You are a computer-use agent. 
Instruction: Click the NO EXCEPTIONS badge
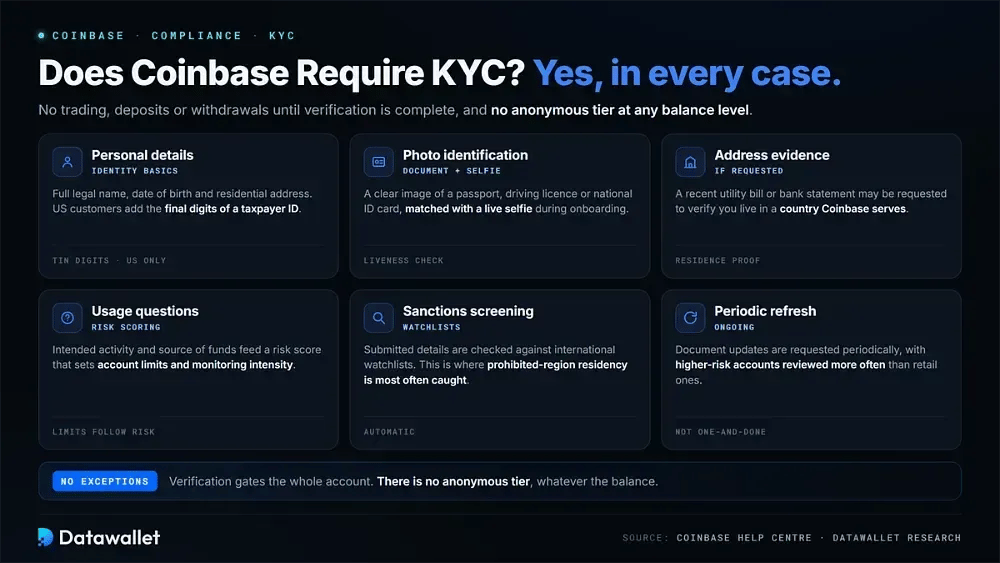[105, 481]
